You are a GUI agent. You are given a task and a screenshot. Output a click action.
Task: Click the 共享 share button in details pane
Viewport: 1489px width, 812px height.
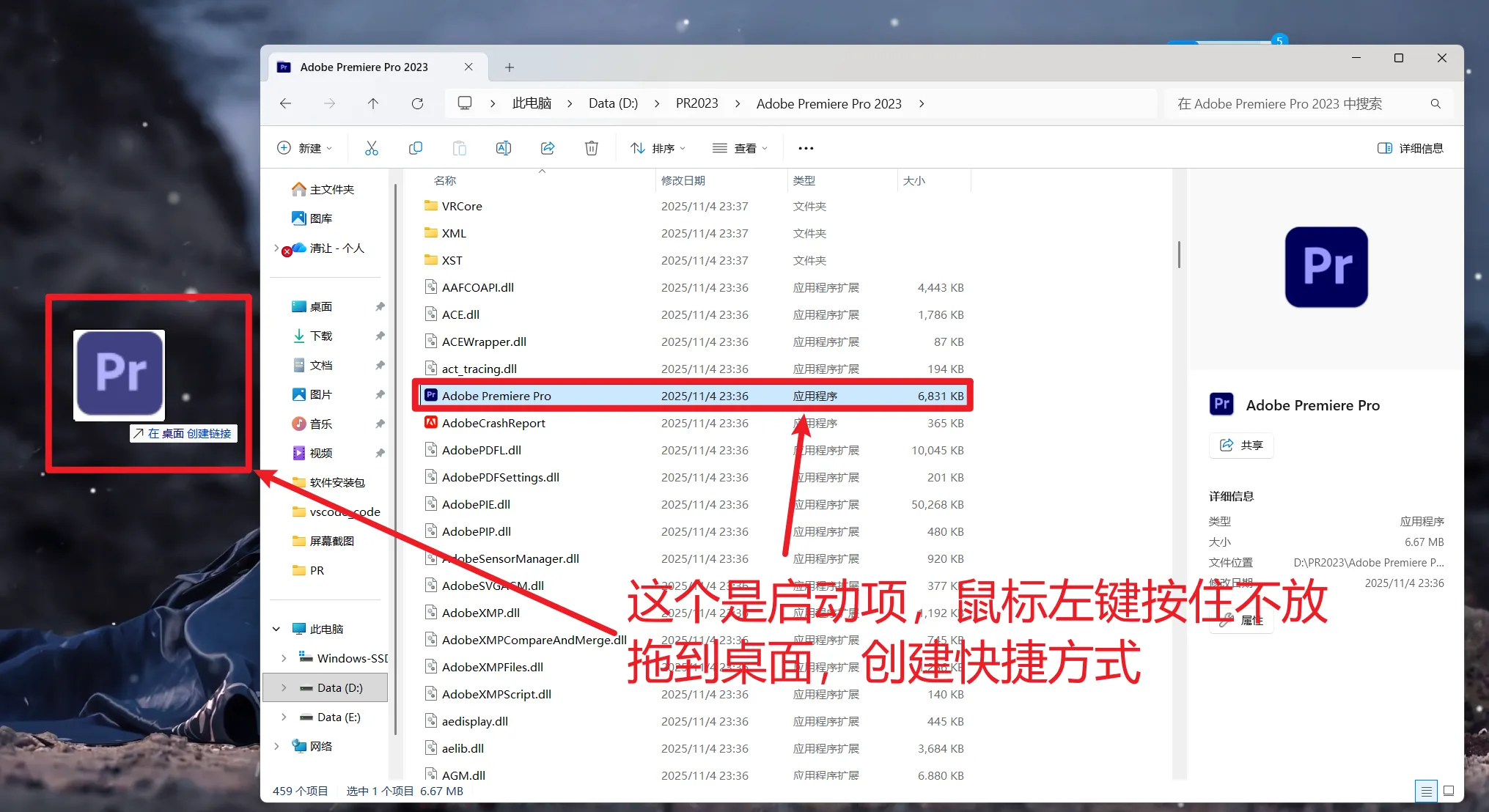pyautogui.click(x=1241, y=445)
